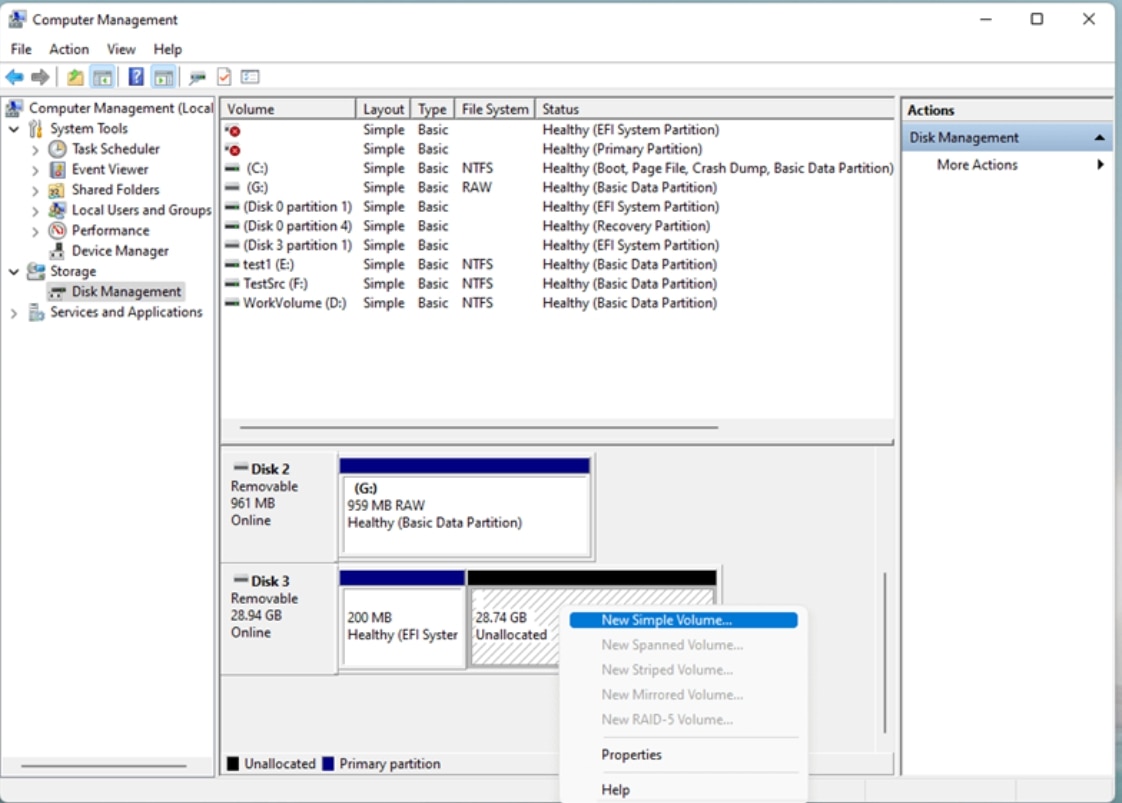Screen dimensions: 1122x803
Task: Sort by the Volume column header
Action: tap(288, 109)
